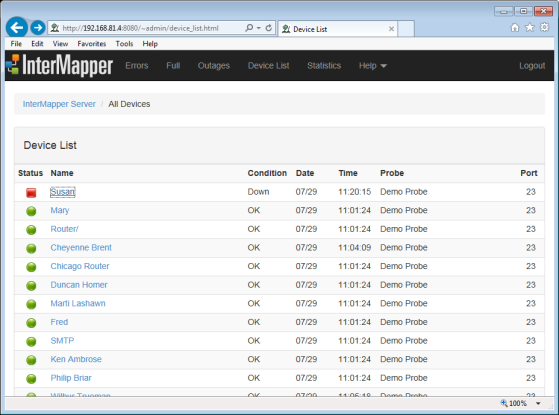The height and width of the screenshot is (415, 559).
Task: Click the search magnifier in address bar
Action: pyautogui.click(x=249, y=28)
